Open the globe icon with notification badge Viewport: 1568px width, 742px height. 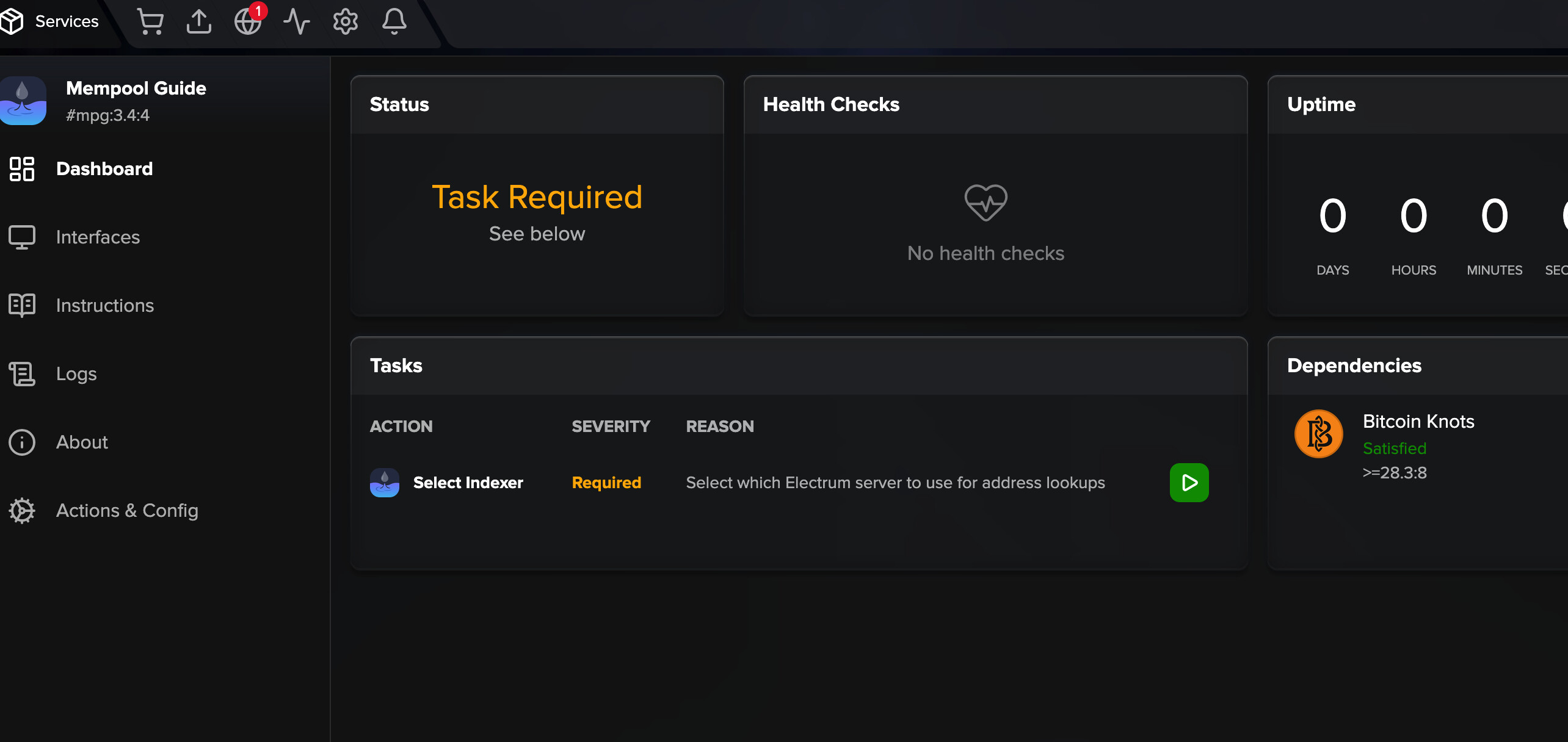point(249,21)
